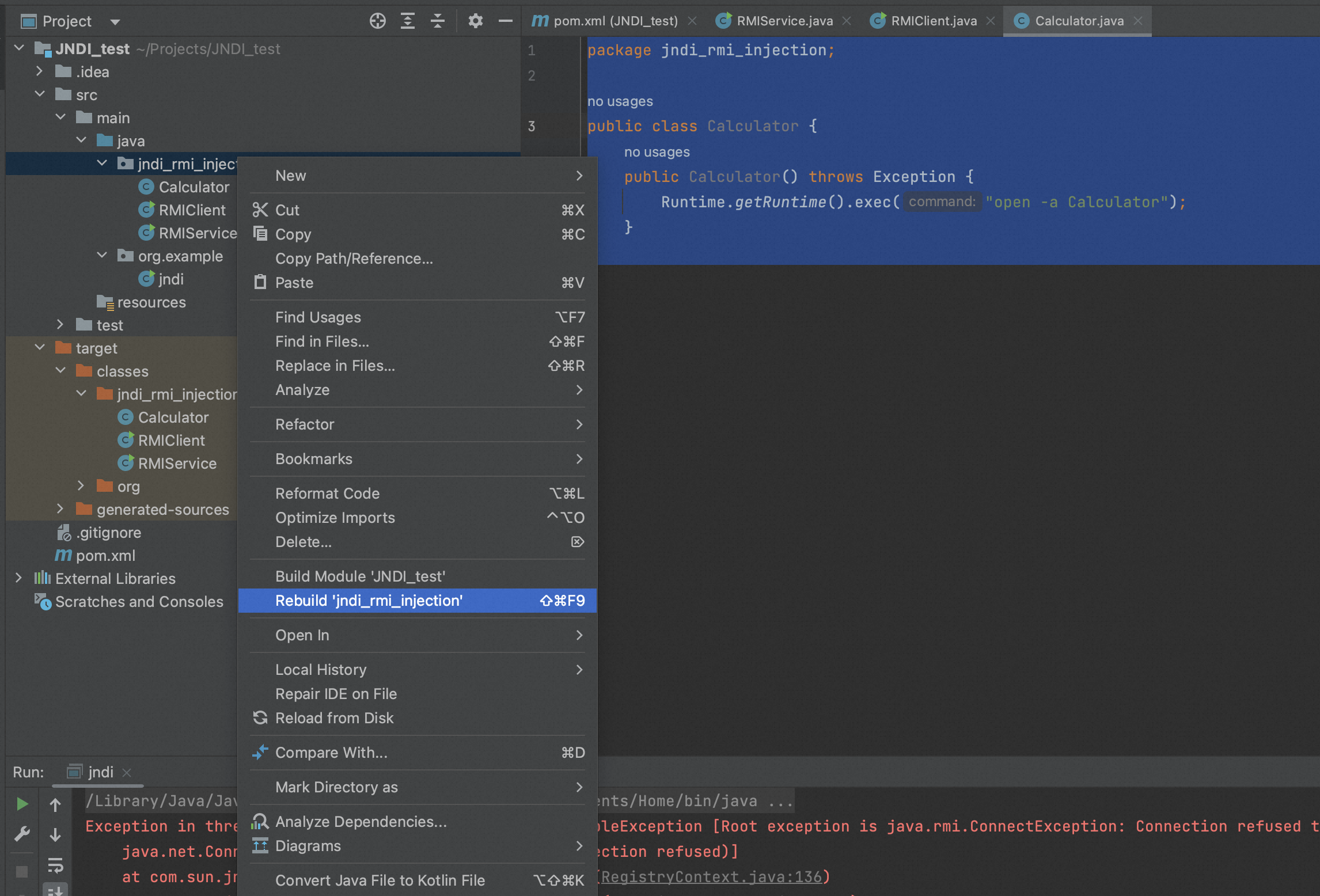Expand the .idea folder
The height and width of the screenshot is (896, 1320).
[39, 71]
